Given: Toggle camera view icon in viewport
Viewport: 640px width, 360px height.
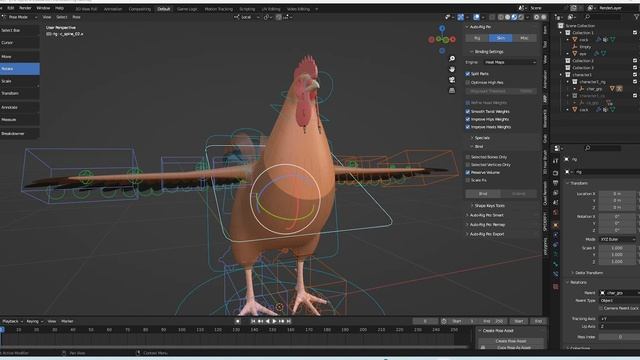Looking at the screenshot, I should pyautogui.click(x=452, y=80).
